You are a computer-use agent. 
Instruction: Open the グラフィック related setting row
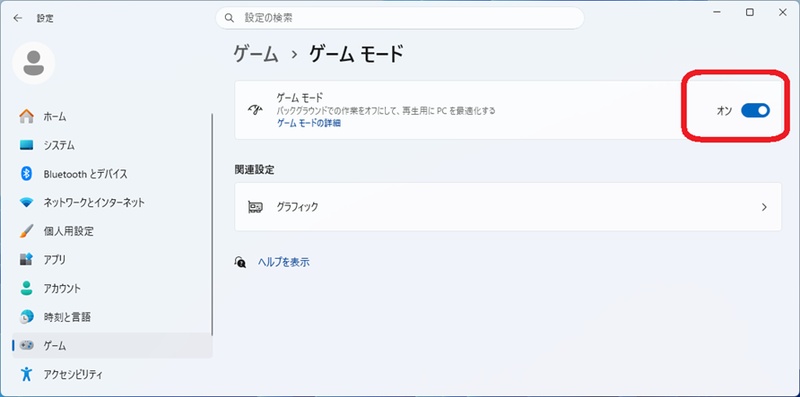[508, 207]
